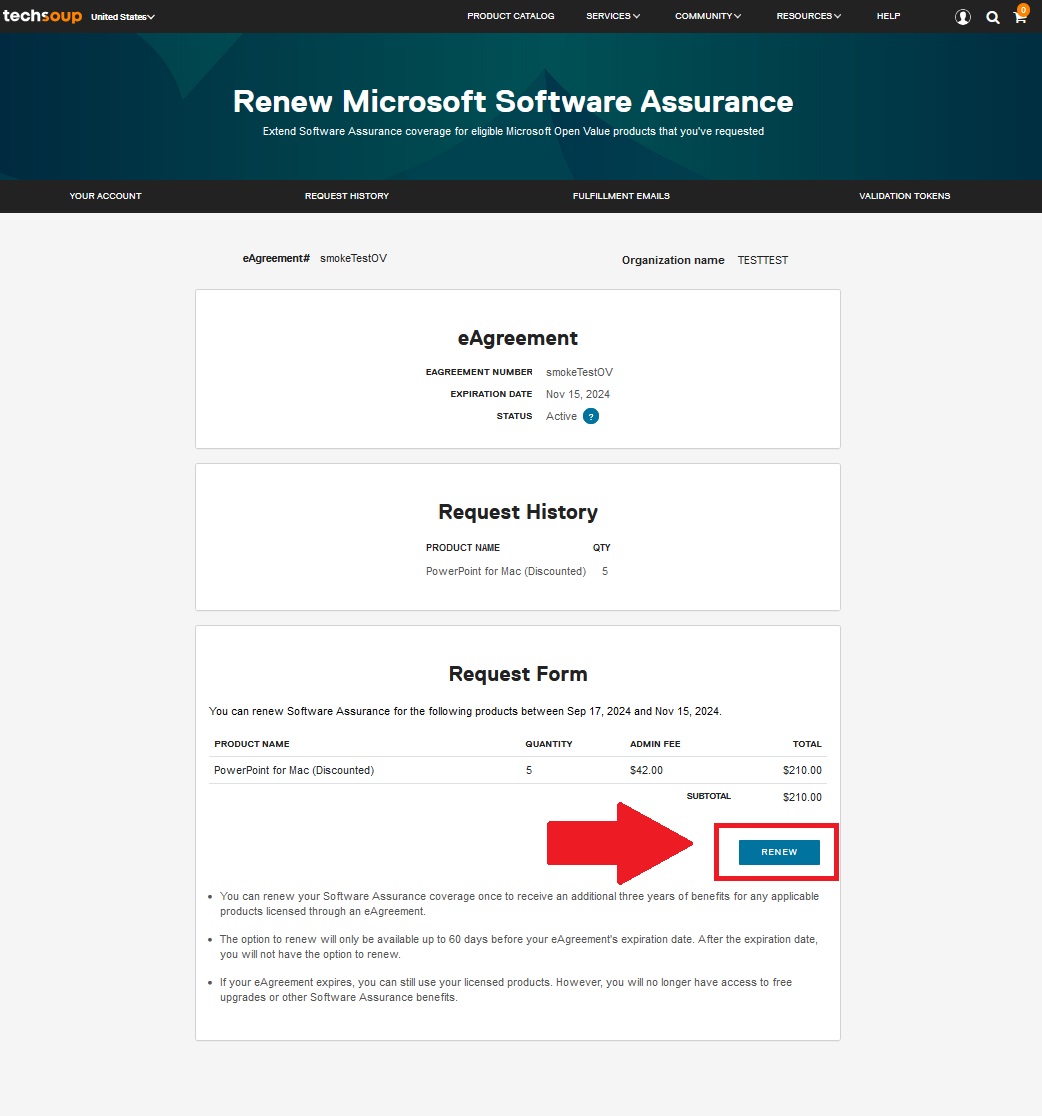
Task: Click the Quantity column header
Action: point(549,744)
